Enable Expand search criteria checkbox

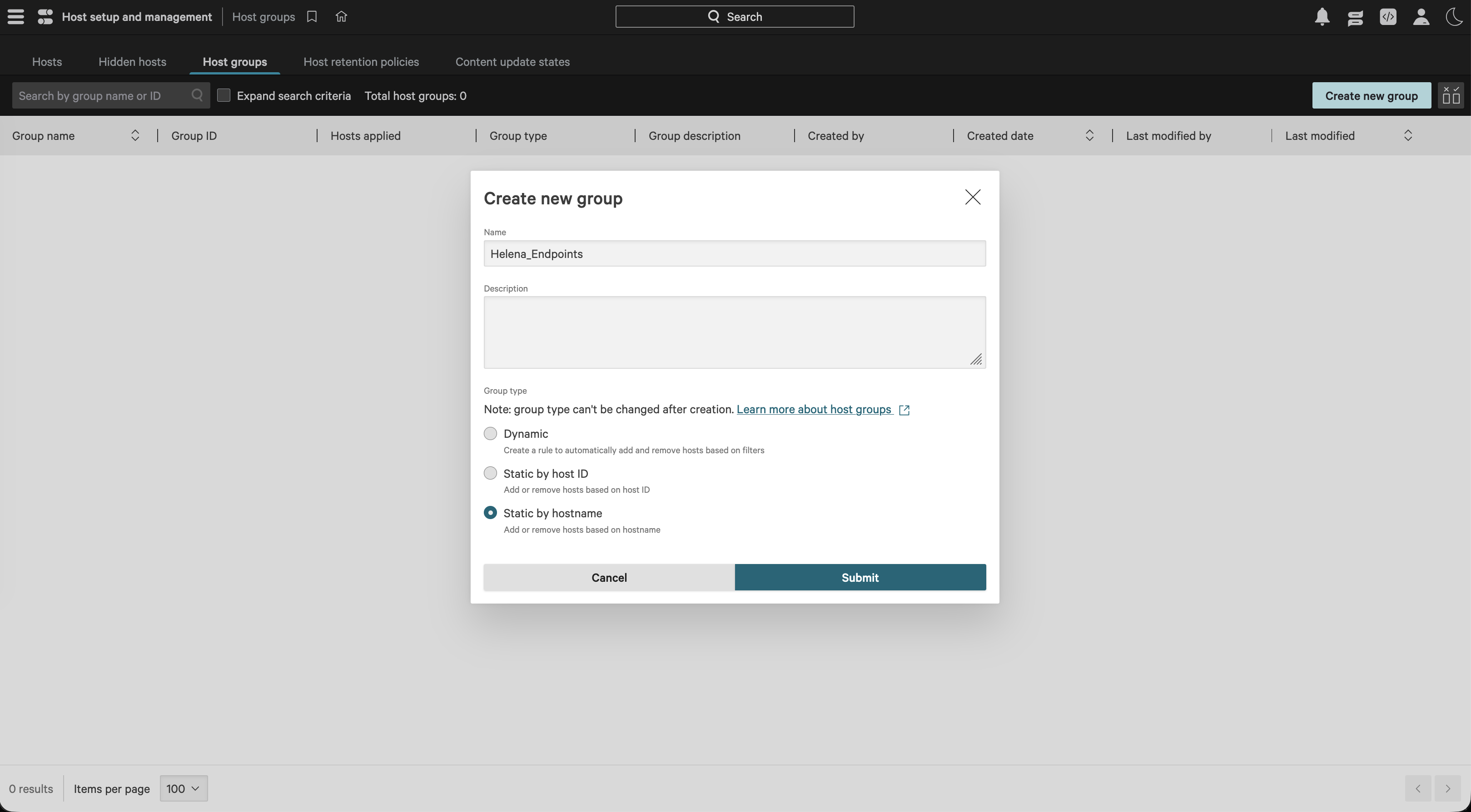pos(224,95)
